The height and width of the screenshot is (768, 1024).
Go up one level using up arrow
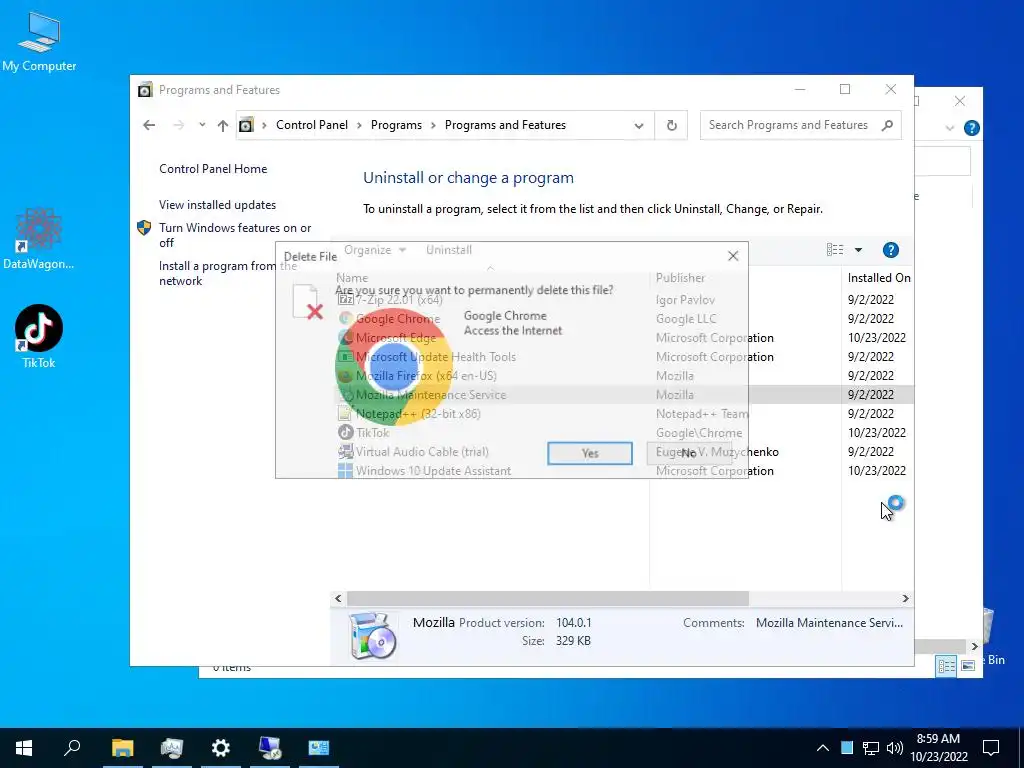pyautogui.click(x=223, y=125)
